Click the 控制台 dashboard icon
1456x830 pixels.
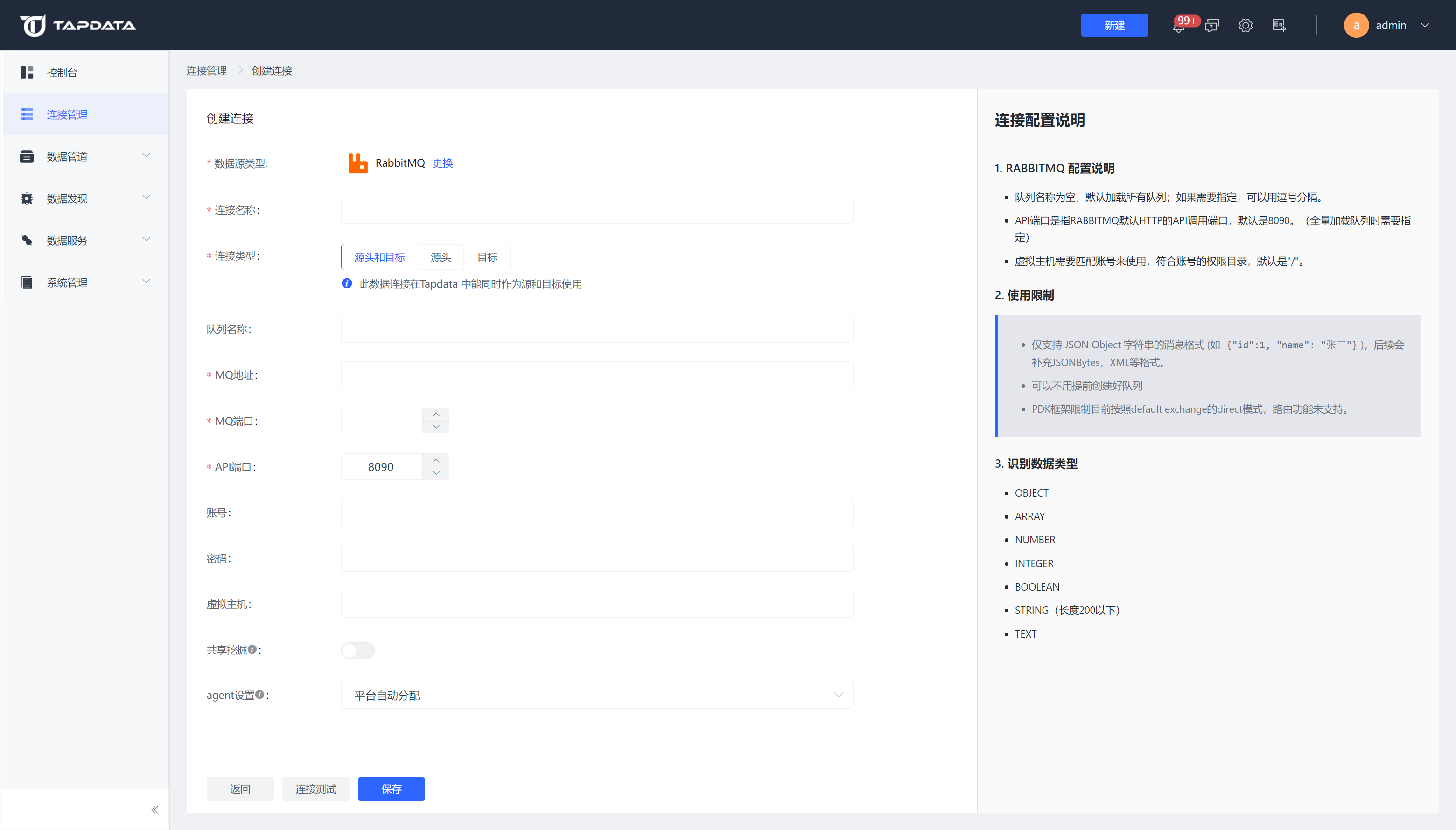tap(27, 72)
